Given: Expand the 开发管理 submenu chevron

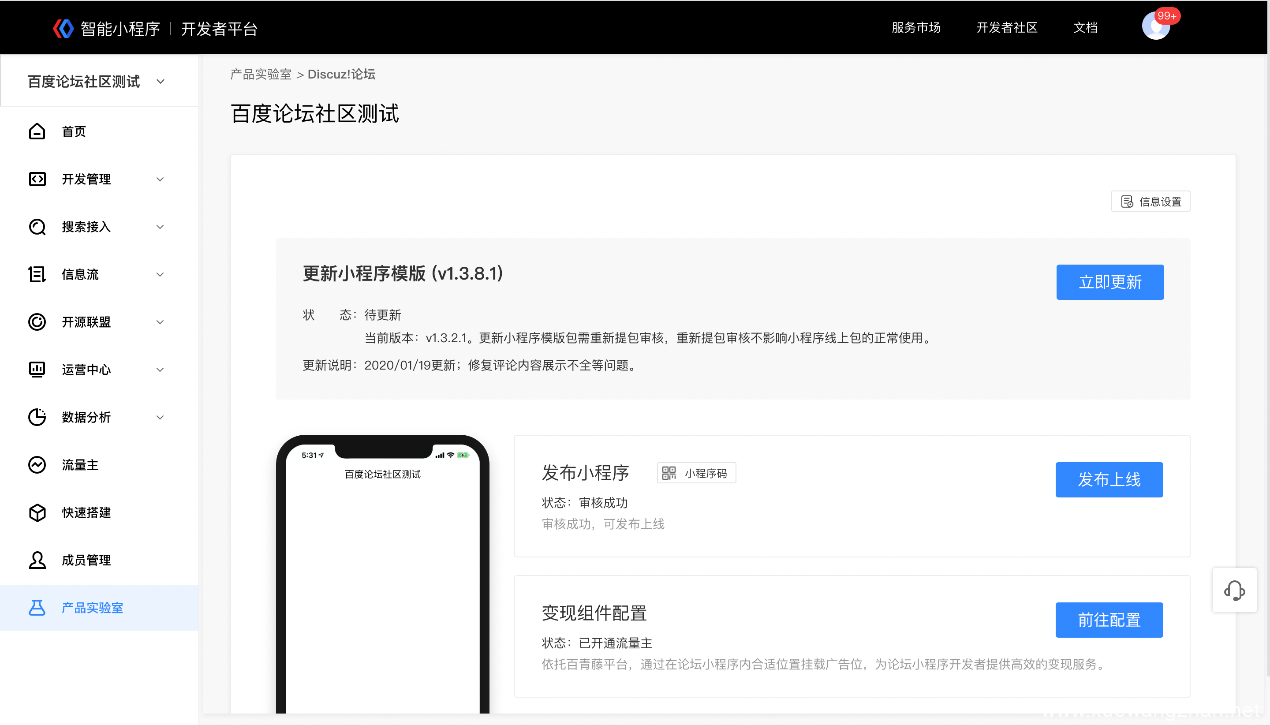Looking at the screenshot, I should (160, 180).
